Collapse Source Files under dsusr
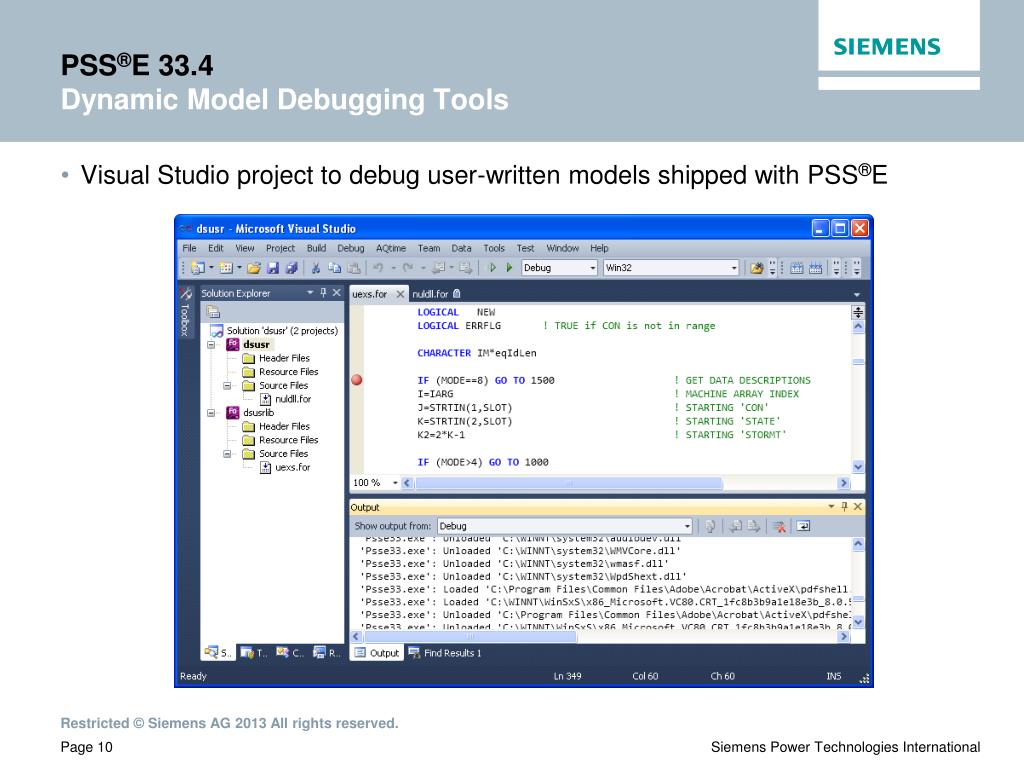Viewport: 1024px width, 768px height. click(227, 385)
